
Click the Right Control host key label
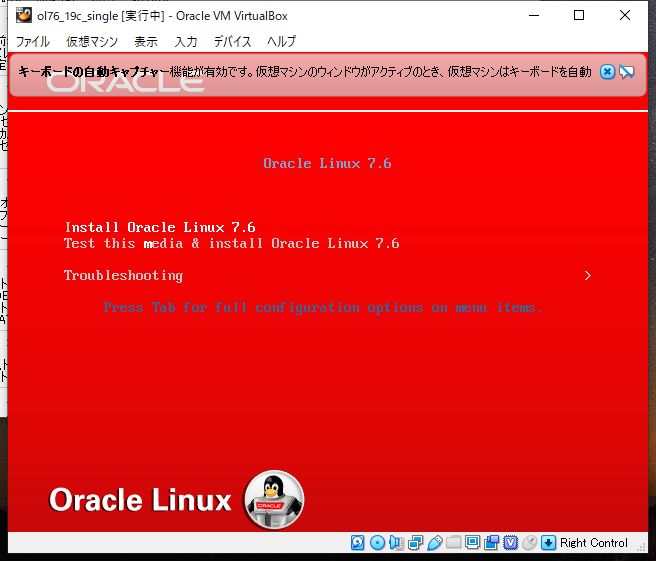594,543
